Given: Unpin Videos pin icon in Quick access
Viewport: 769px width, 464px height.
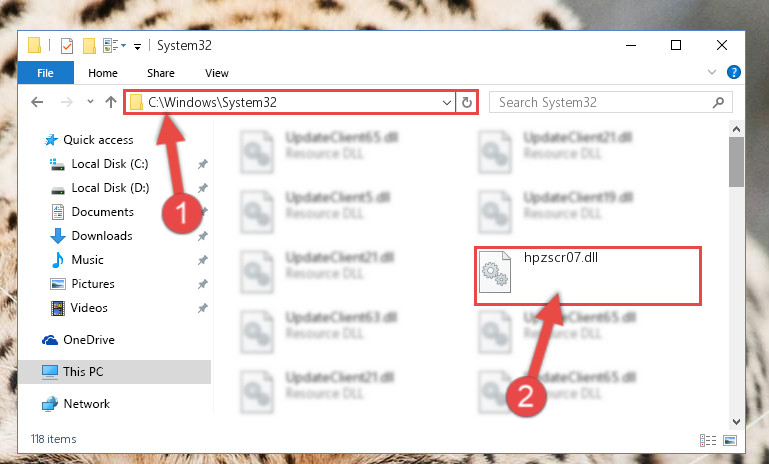Looking at the screenshot, I should click(203, 308).
